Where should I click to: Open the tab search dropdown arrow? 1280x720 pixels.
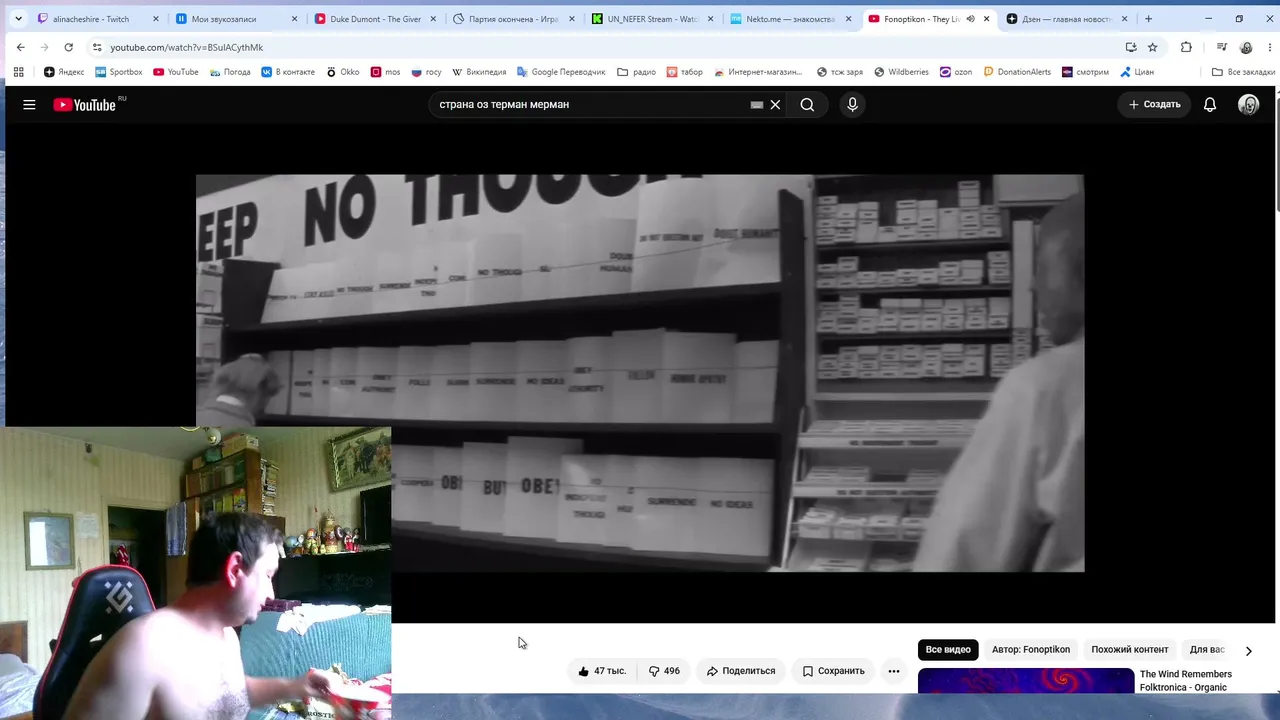click(x=18, y=19)
